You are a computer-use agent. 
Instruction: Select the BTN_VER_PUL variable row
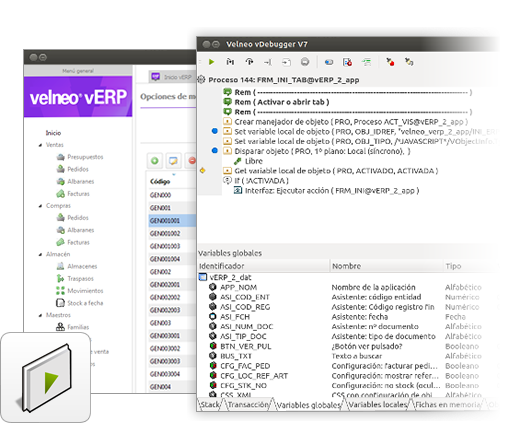point(347,346)
